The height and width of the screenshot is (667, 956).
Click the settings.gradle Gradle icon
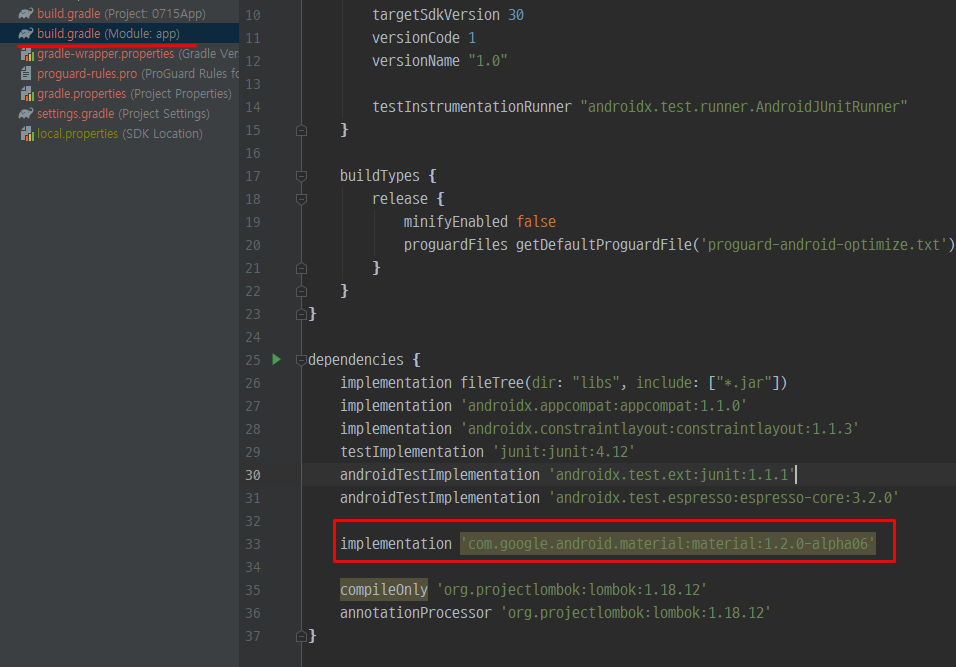[x=26, y=113]
